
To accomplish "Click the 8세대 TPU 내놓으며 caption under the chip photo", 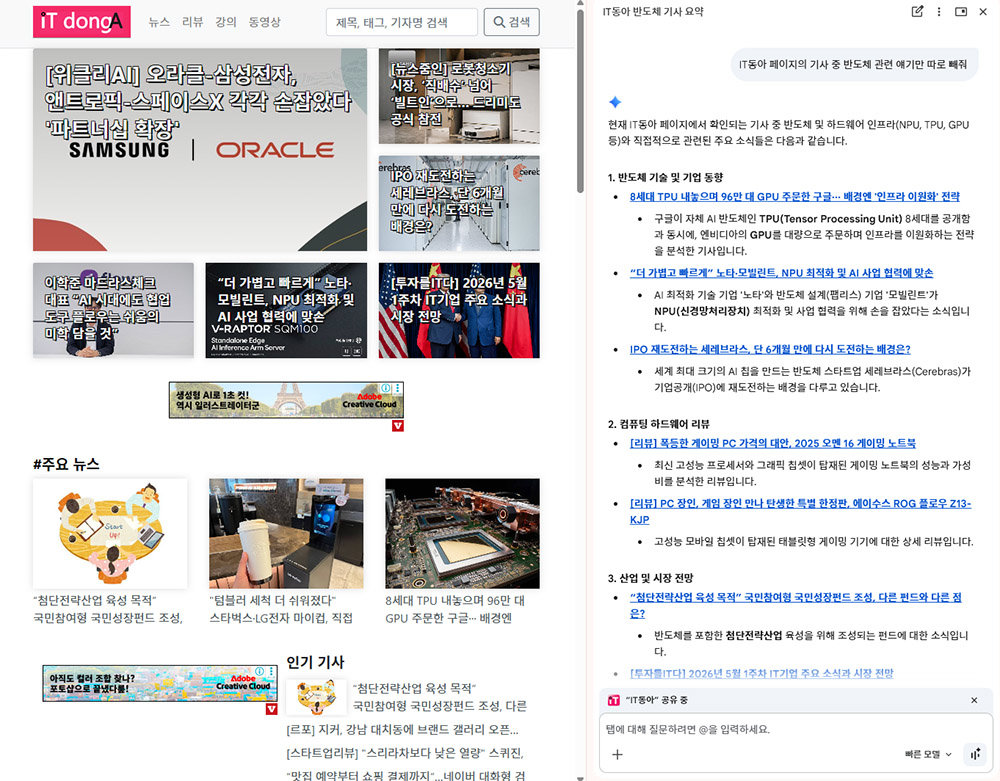I will (x=455, y=609).
